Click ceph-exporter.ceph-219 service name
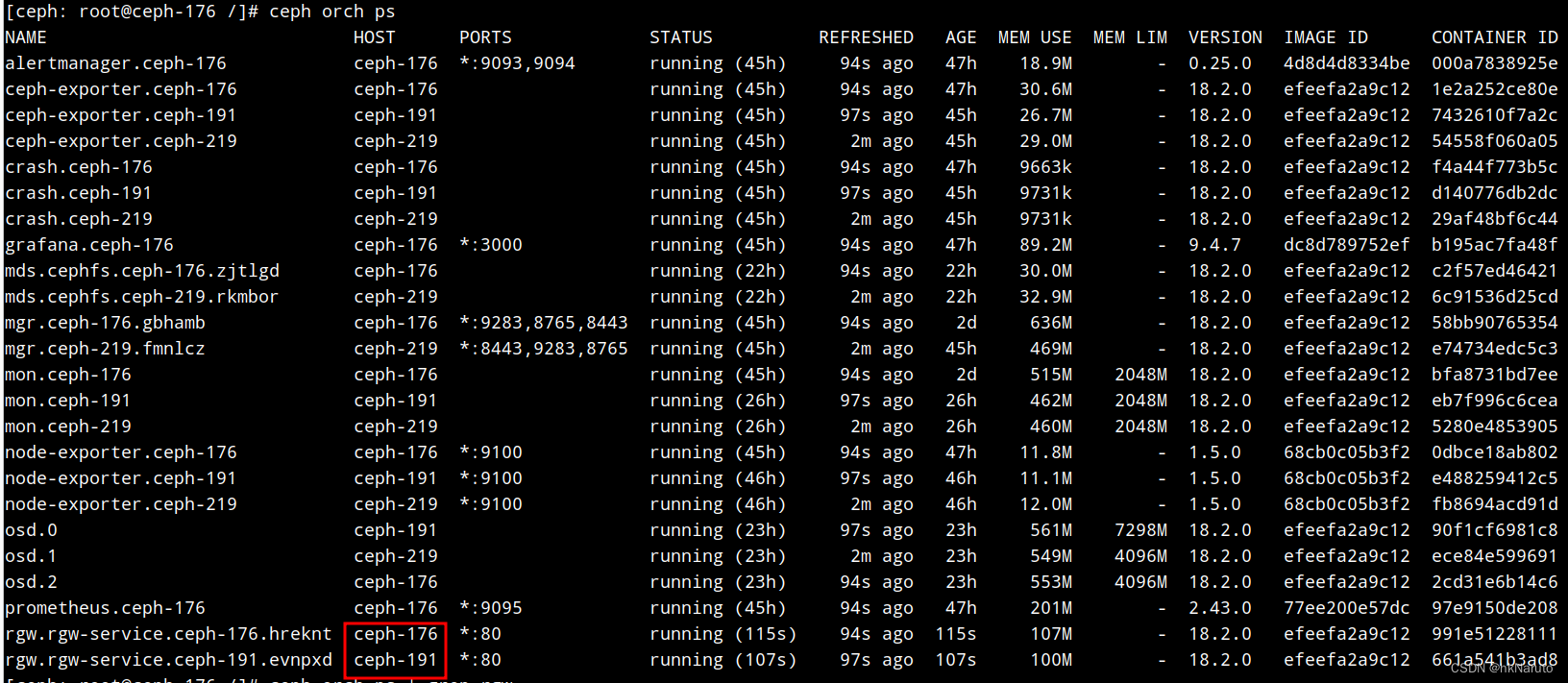Screen dimensions: 1568x683 (121, 141)
